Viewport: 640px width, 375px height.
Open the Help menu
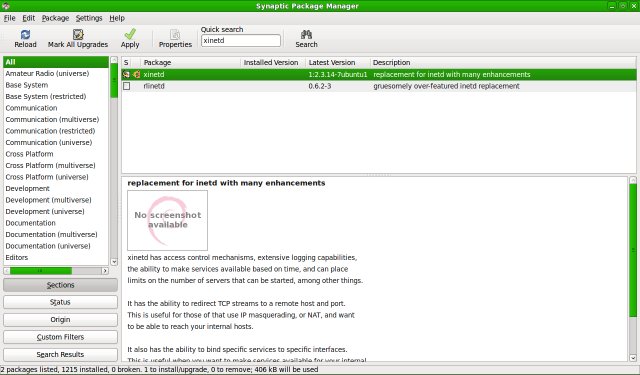click(117, 18)
